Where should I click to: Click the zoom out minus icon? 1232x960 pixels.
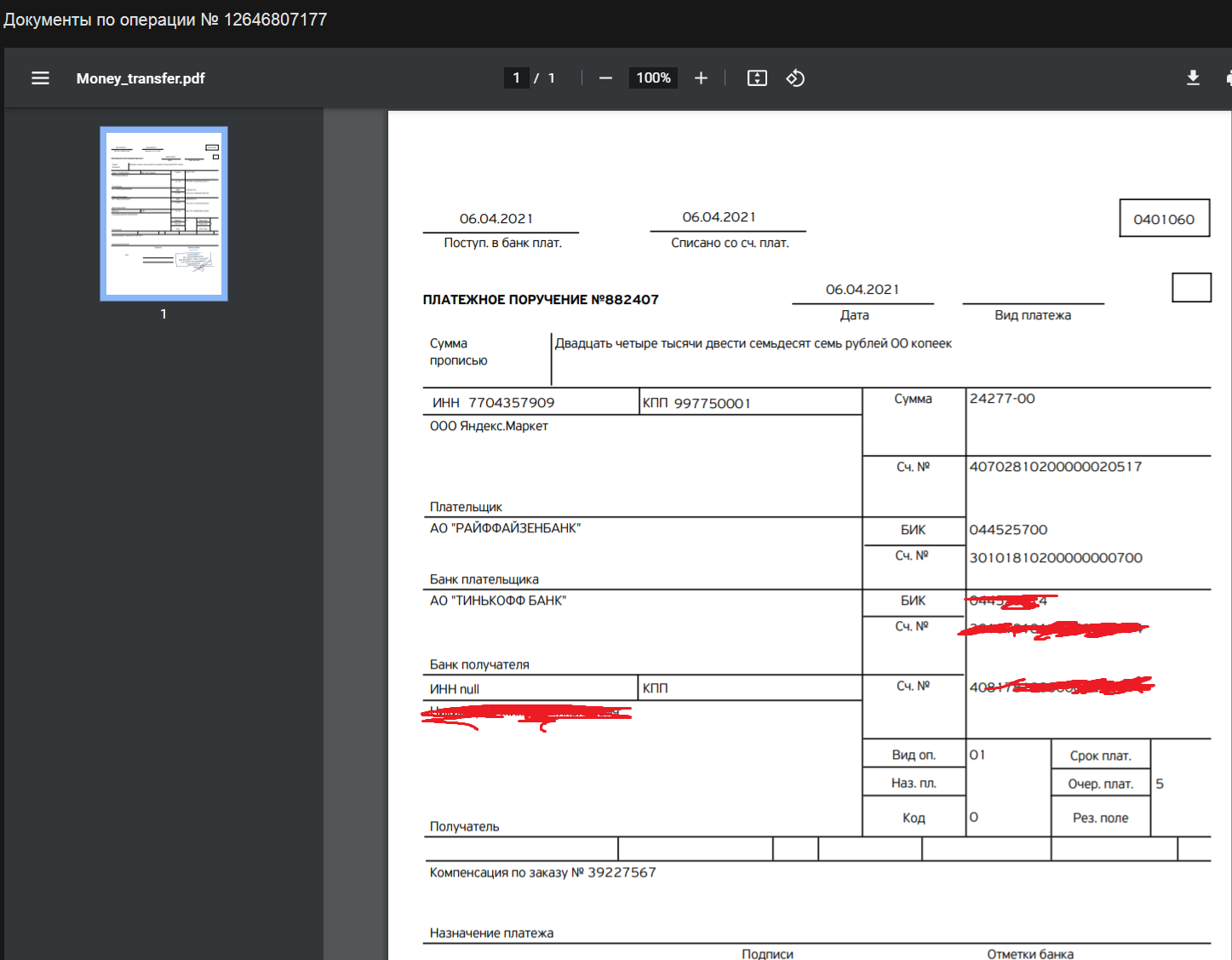coord(605,78)
